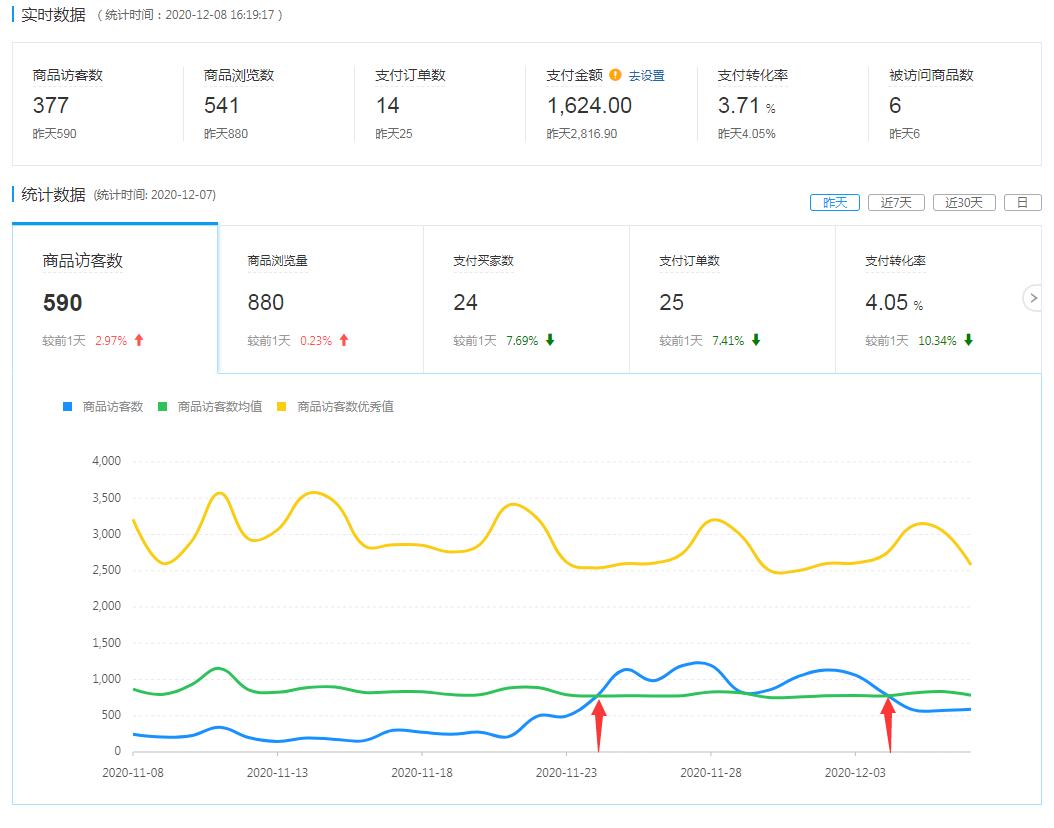This screenshot has height=828, width=1054.
Task: Click the green down arrow next to 支付转化率 10.34%
Action: click(x=968, y=340)
